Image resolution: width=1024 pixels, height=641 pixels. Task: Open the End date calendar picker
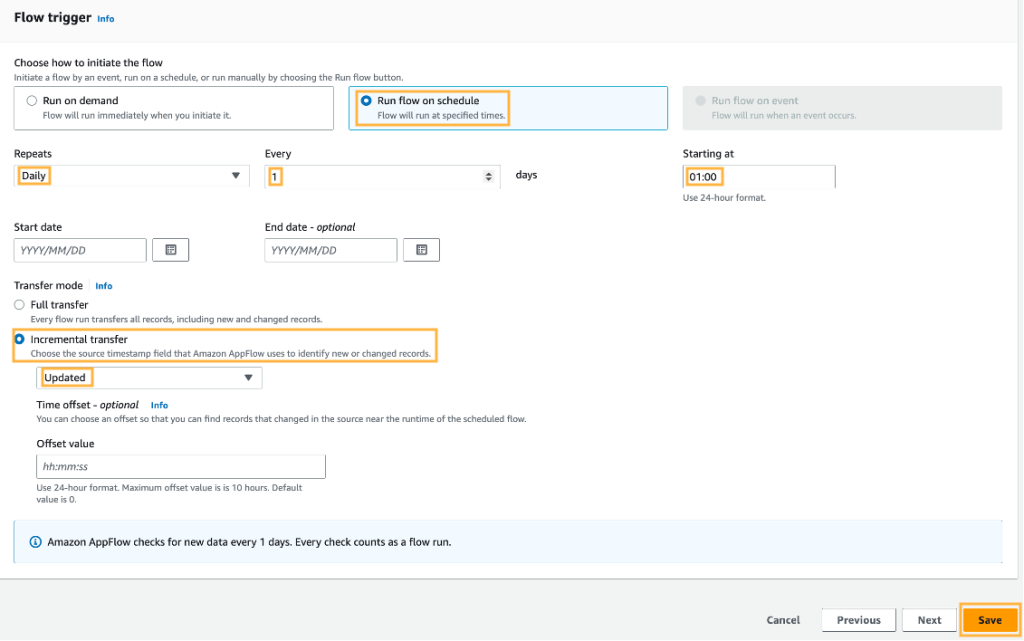point(421,249)
